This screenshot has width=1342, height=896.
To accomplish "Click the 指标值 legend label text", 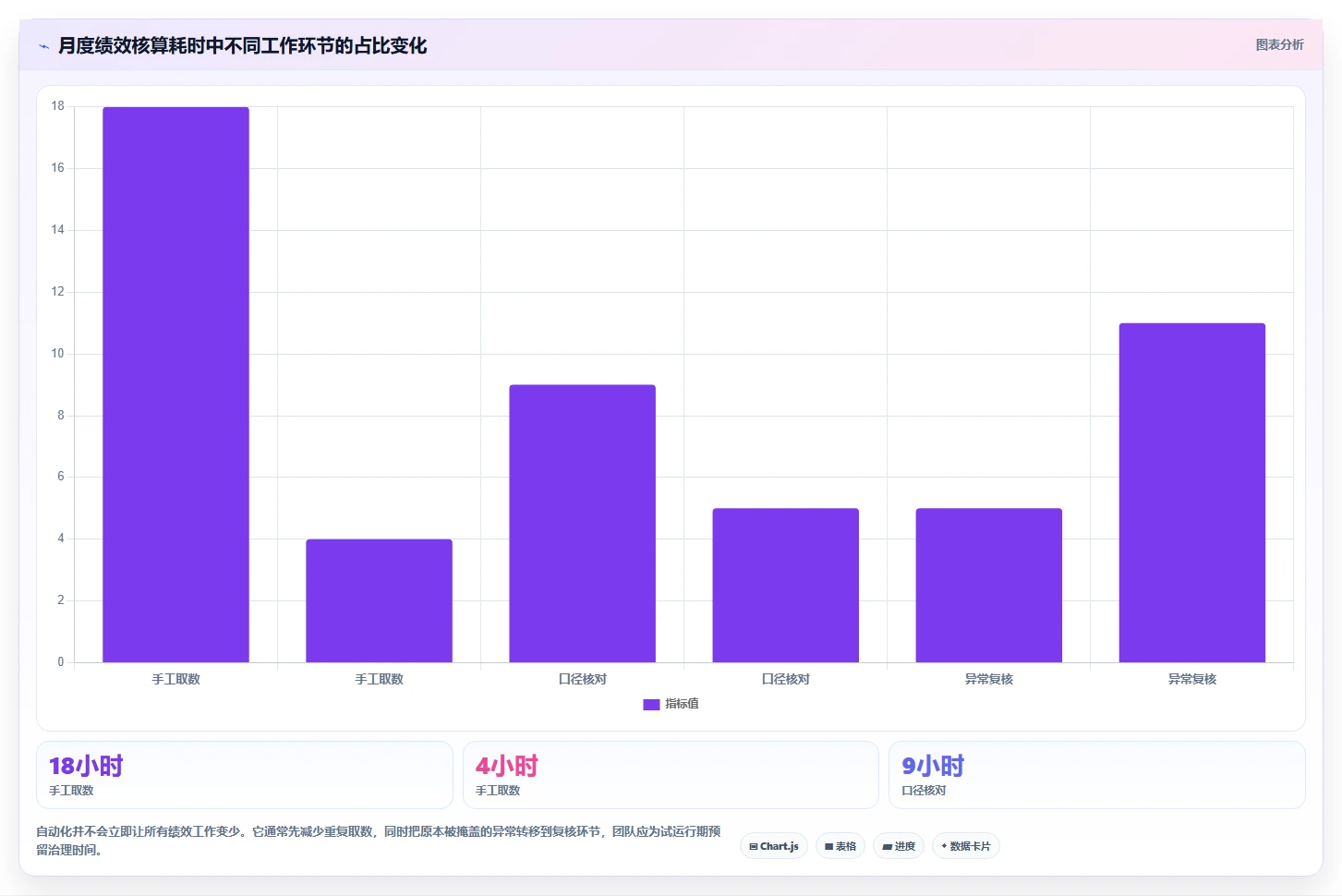I will [x=683, y=704].
